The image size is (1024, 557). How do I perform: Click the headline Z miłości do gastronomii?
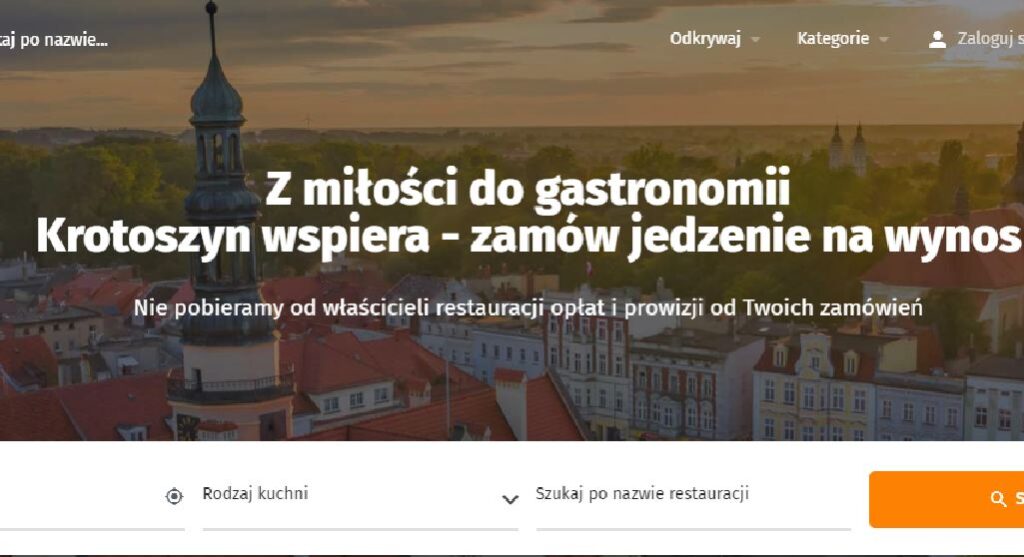tap(528, 187)
